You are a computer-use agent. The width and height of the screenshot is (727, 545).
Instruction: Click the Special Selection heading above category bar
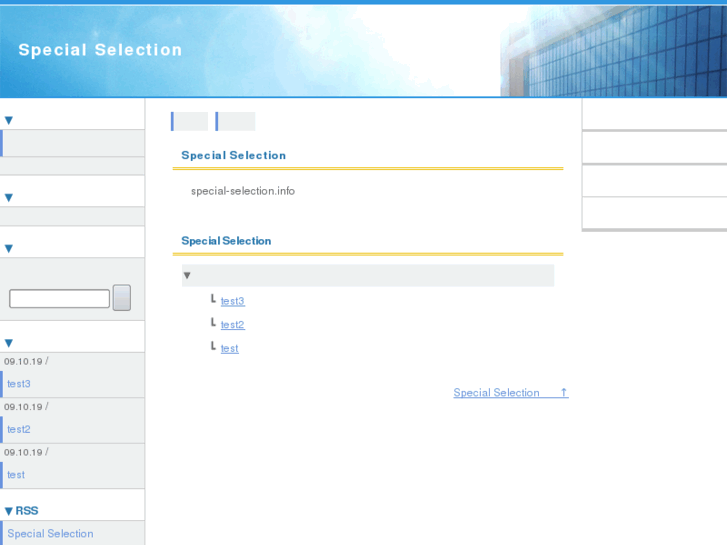coord(226,241)
